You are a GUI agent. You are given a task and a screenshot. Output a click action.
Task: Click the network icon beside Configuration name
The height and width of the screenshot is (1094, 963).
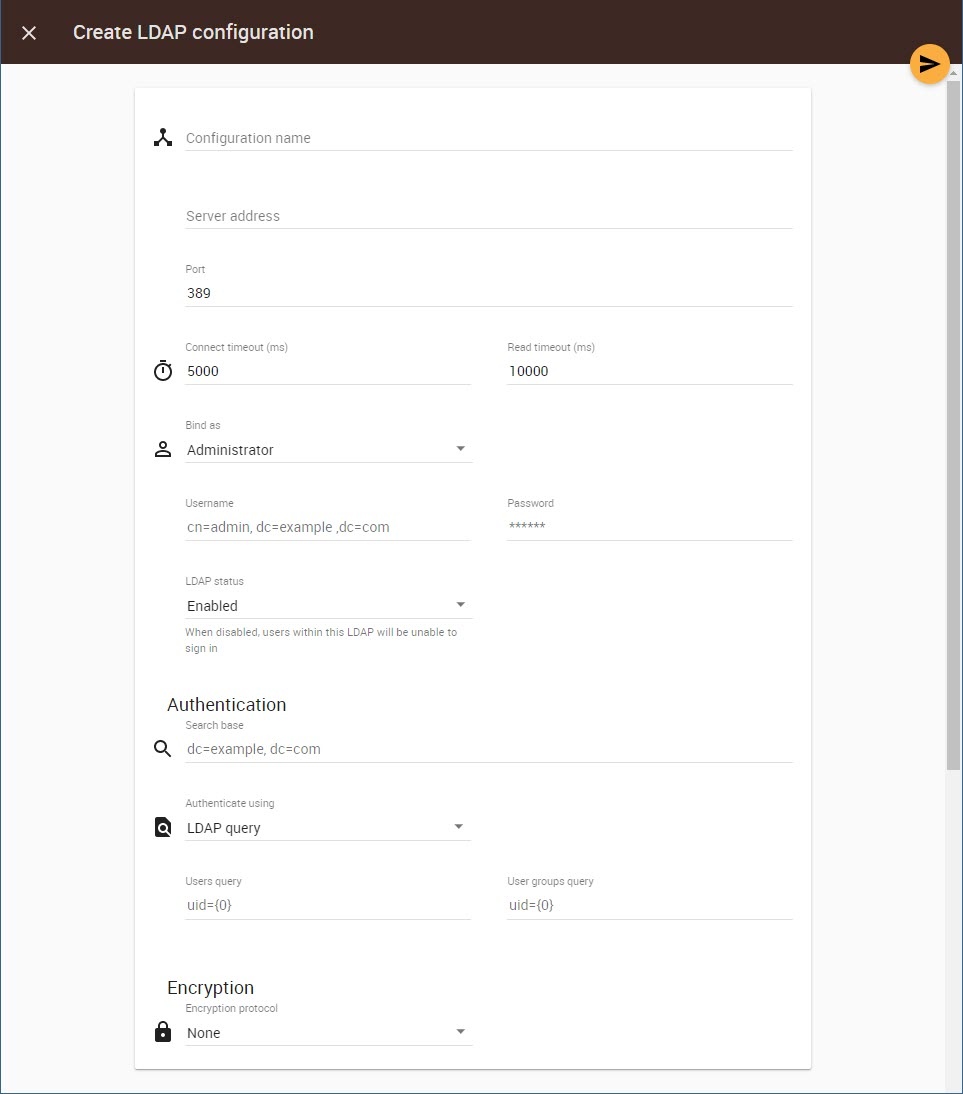pos(163,138)
